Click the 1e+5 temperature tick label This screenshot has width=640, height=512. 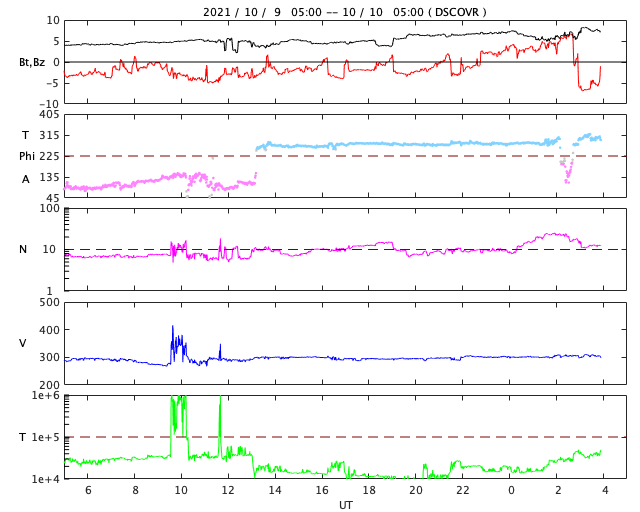point(46,437)
